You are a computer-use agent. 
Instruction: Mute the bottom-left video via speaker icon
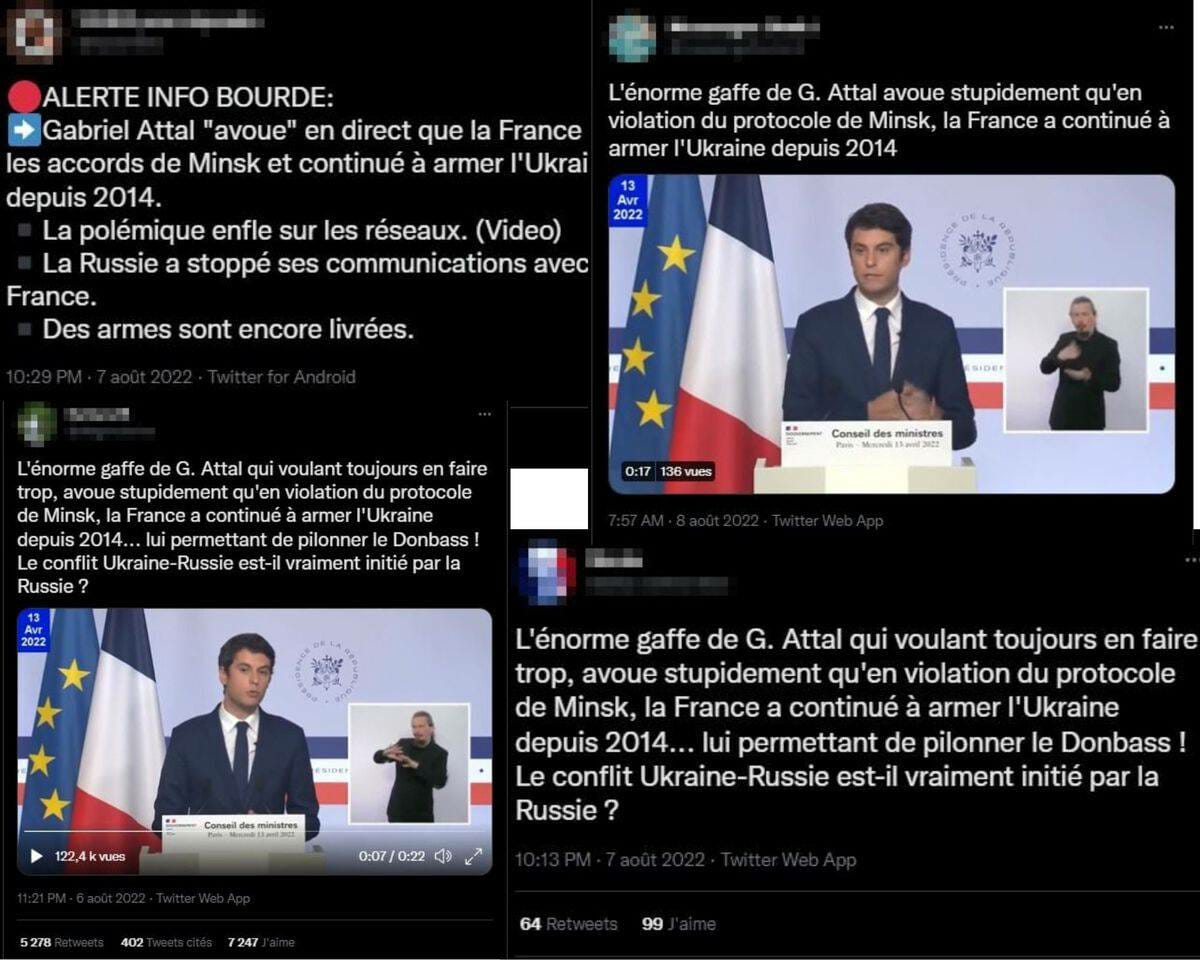click(x=443, y=856)
